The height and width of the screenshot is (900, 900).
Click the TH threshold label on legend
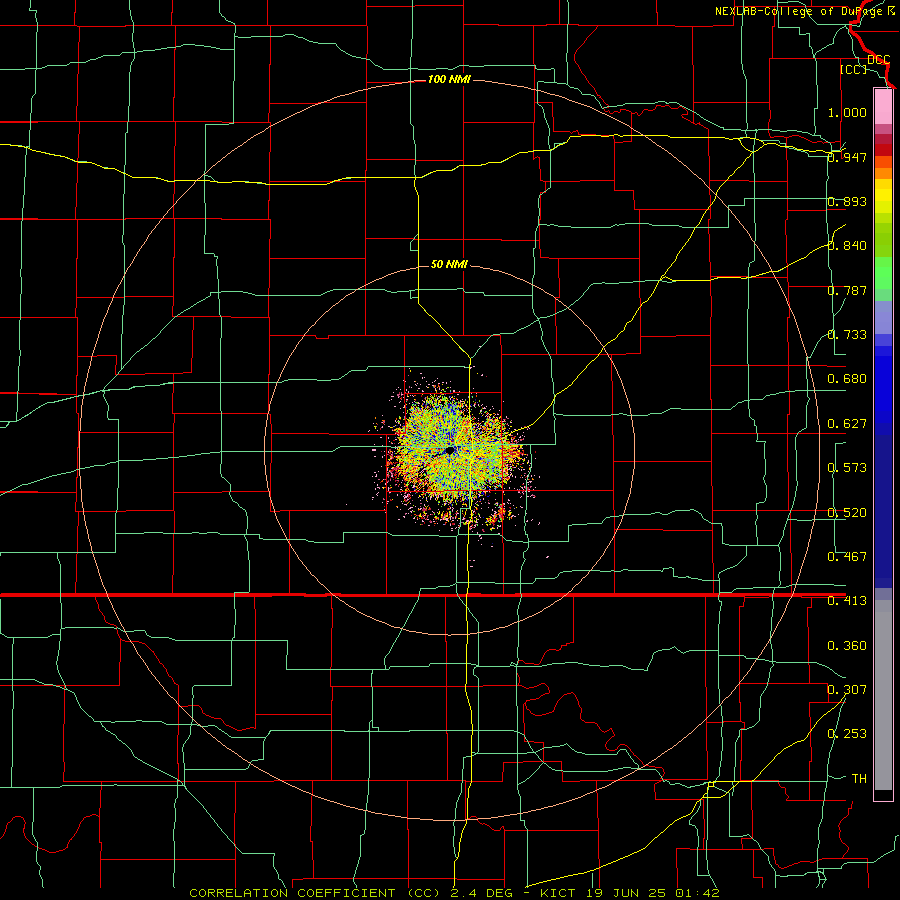(859, 779)
